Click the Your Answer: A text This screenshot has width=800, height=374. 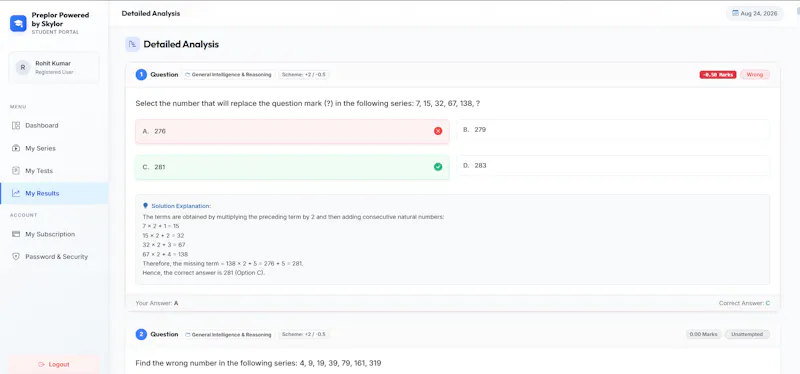157,303
